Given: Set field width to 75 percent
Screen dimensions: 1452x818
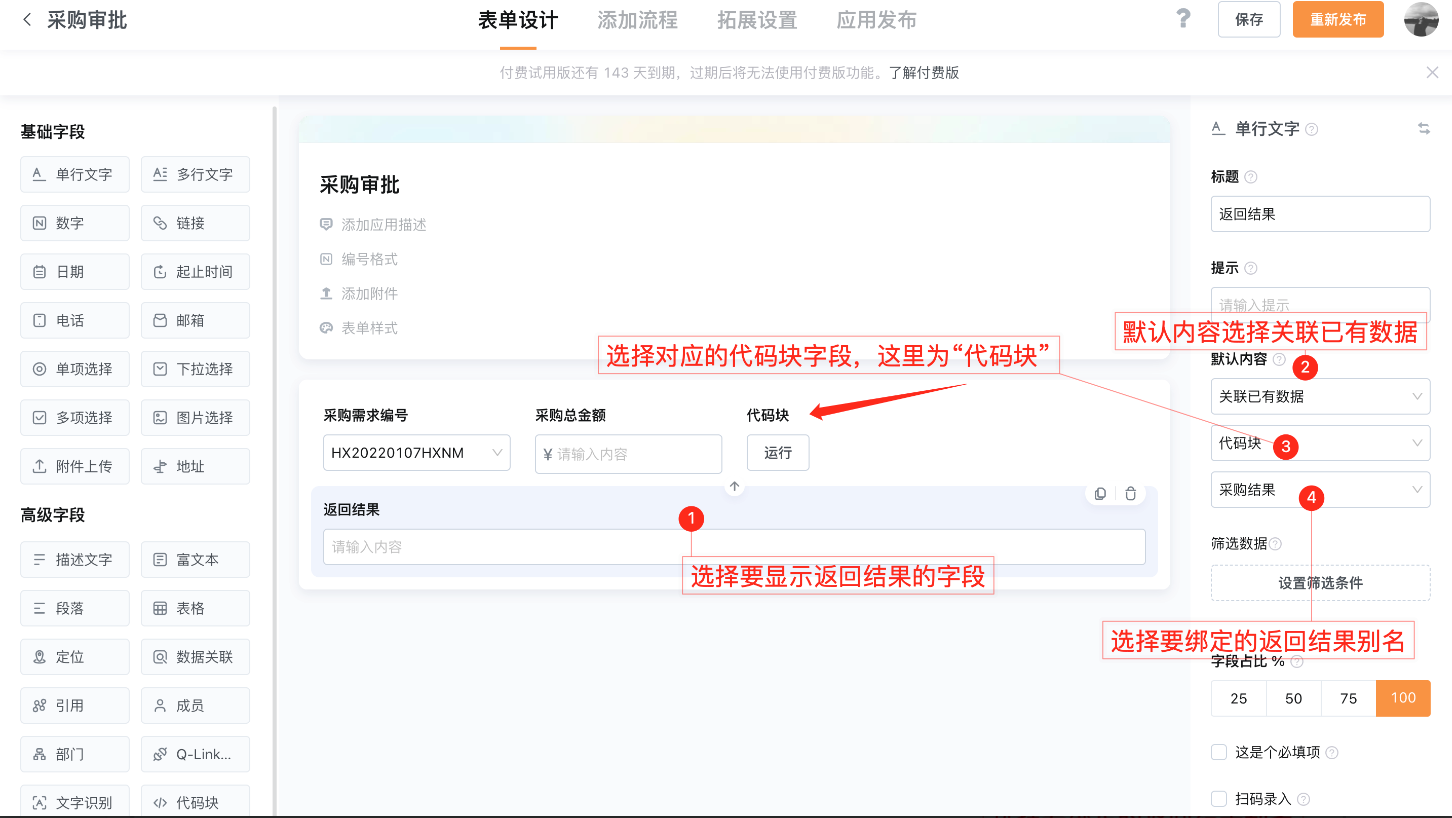Looking at the screenshot, I should [x=1349, y=698].
